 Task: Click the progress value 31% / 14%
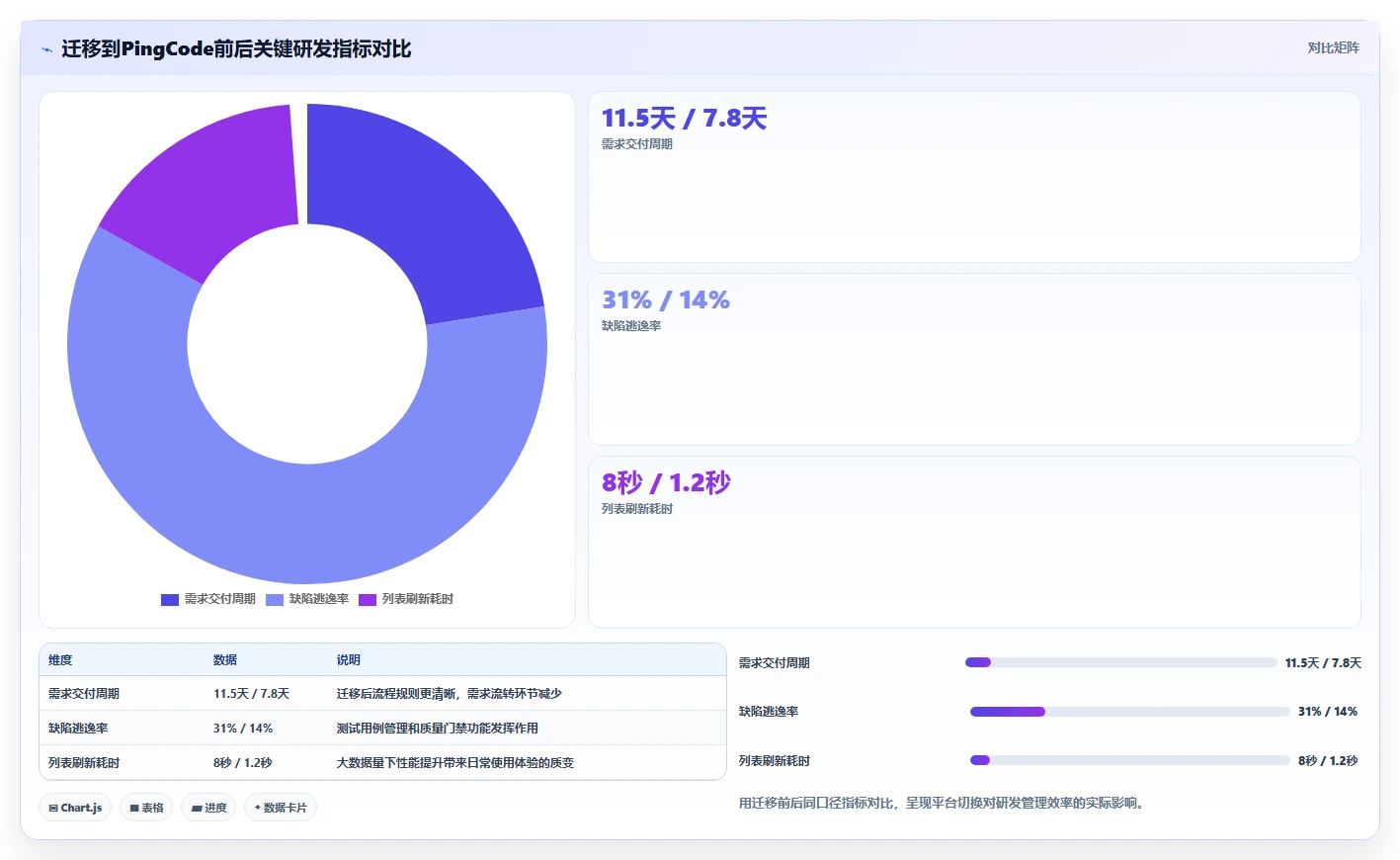tap(1328, 712)
